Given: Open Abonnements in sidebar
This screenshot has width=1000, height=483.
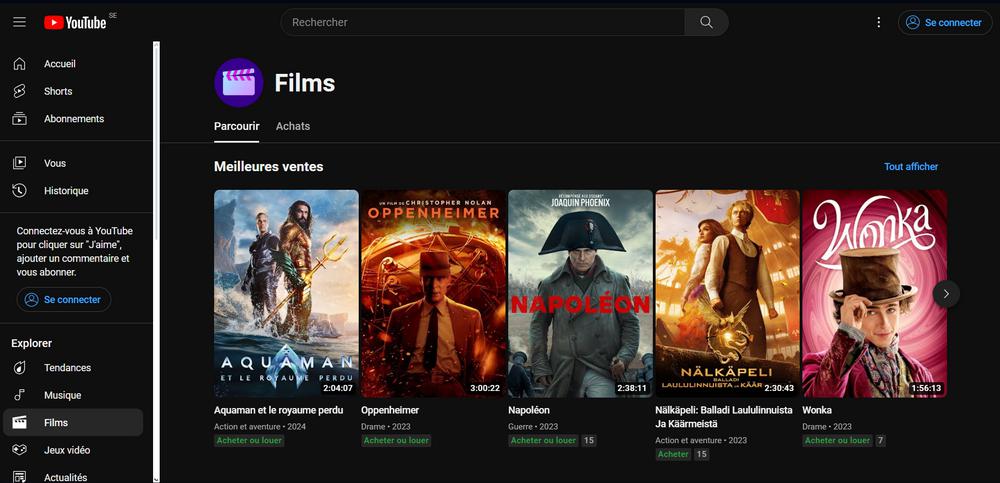Looking at the screenshot, I should click(x=73, y=119).
